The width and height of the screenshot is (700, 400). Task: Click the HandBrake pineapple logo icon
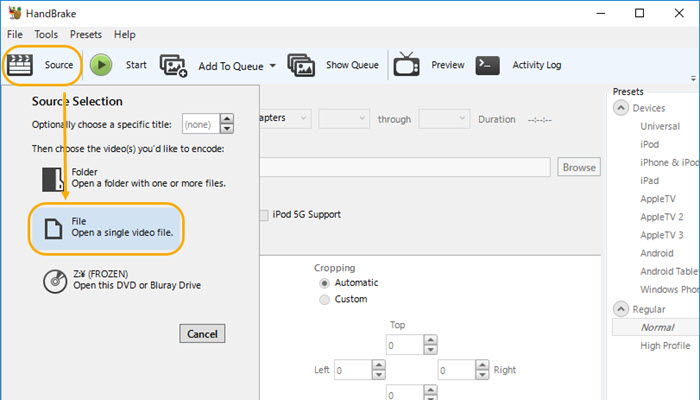coord(15,13)
